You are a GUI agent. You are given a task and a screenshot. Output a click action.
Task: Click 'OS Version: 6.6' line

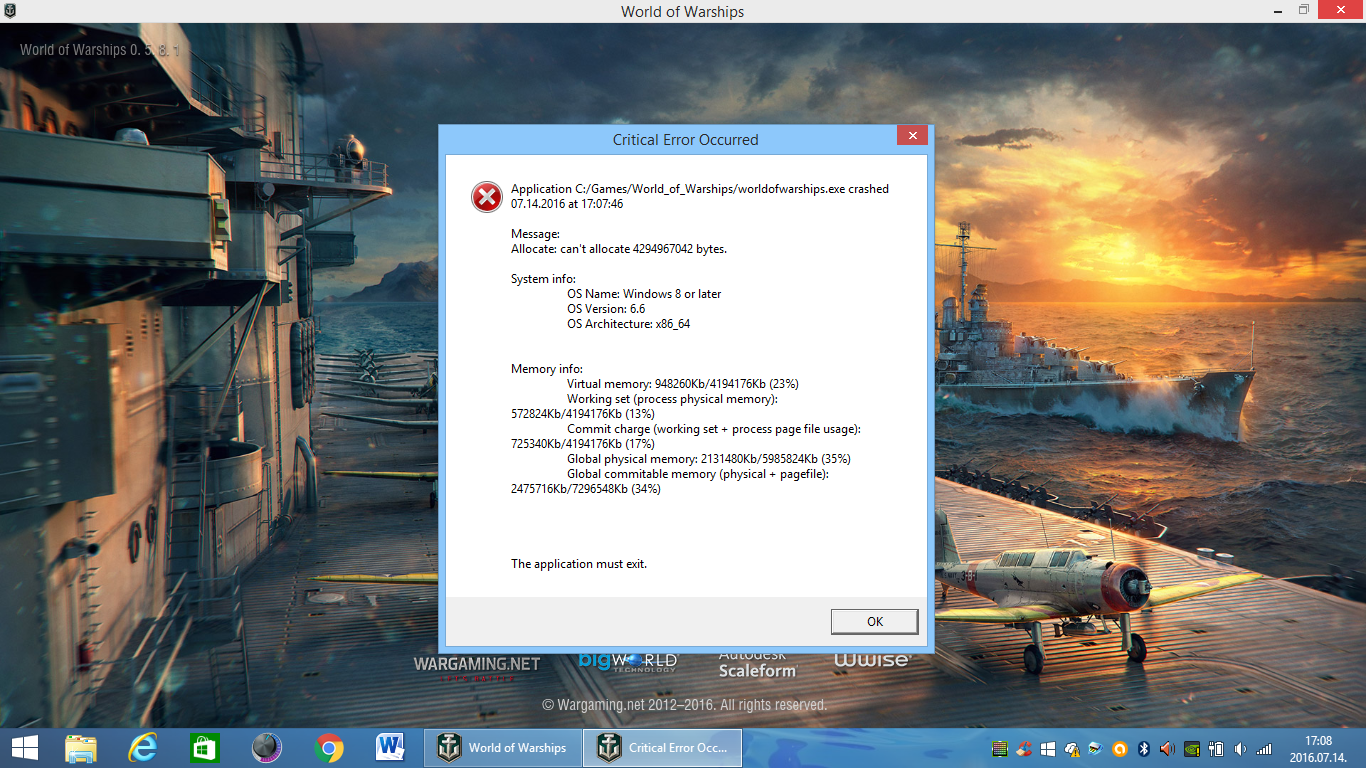(606, 309)
